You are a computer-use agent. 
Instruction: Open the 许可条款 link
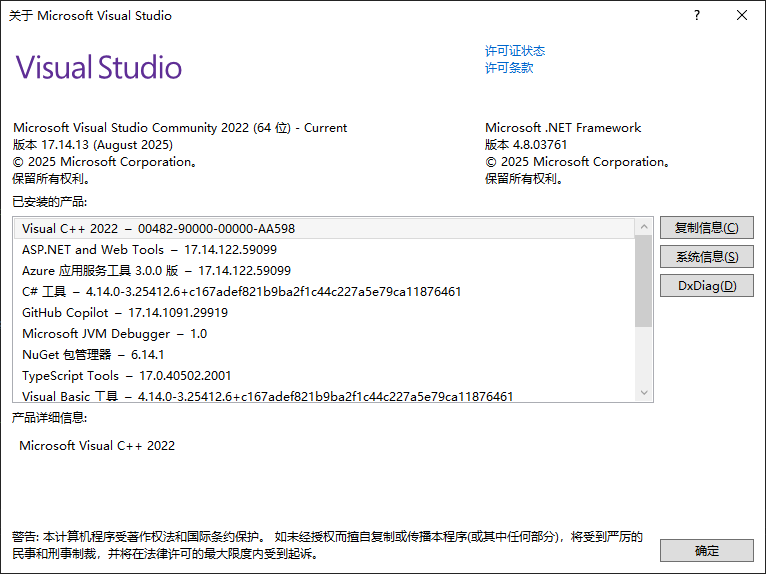tap(509, 67)
